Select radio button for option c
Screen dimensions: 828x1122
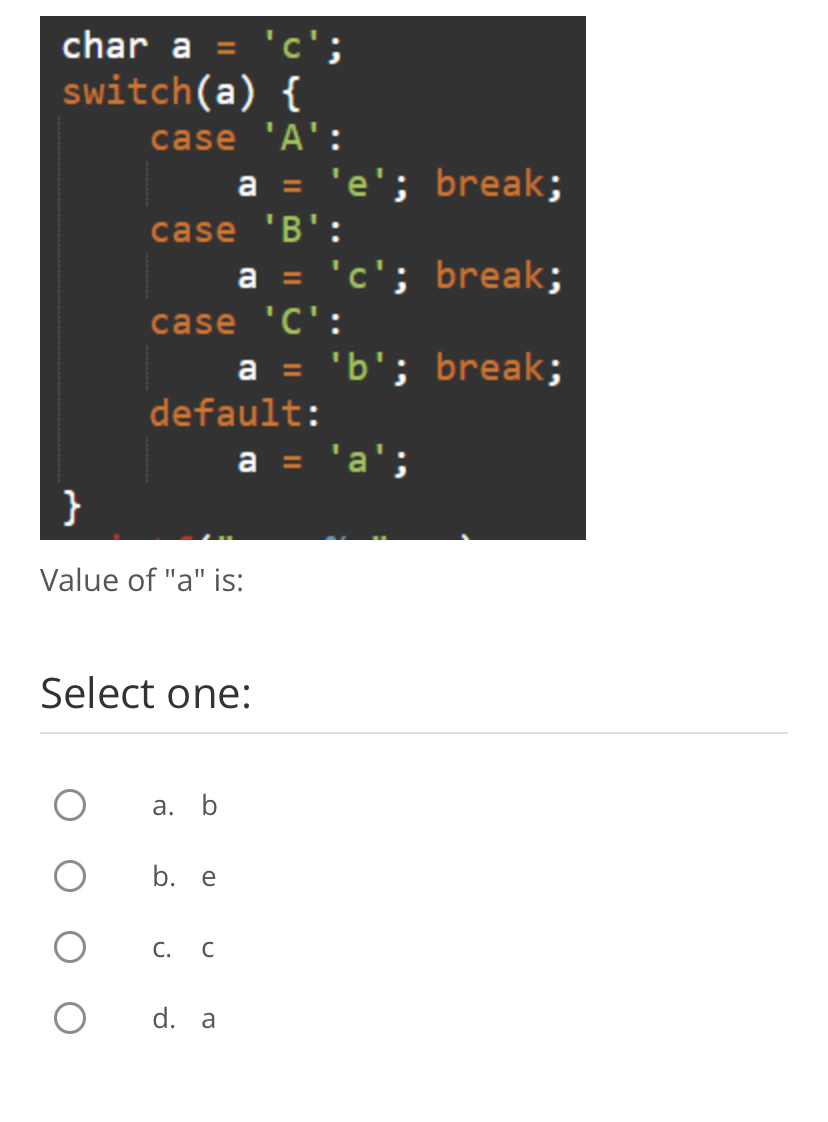69,947
